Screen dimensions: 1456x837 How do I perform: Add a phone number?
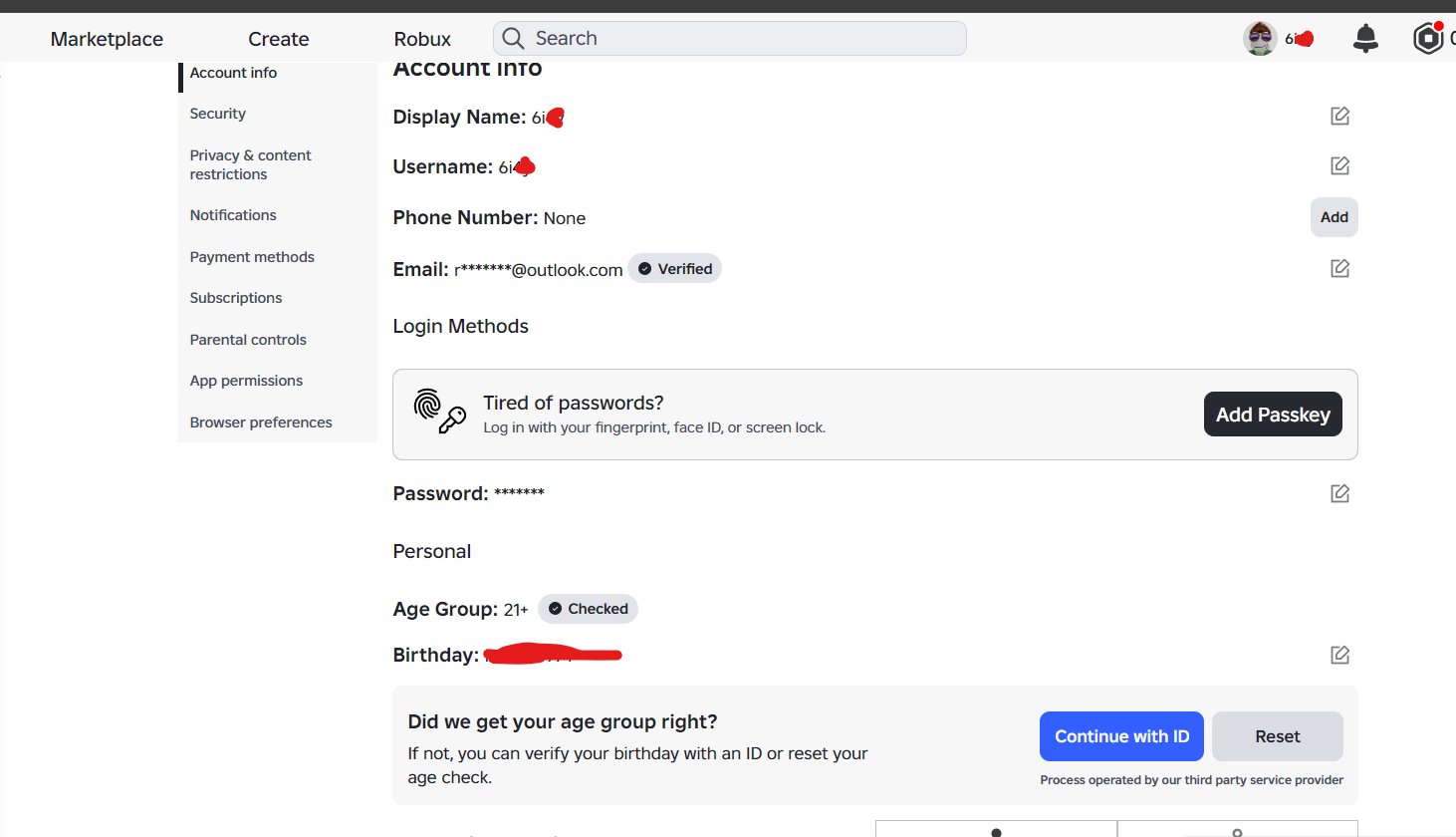[x=1334, y=217]
